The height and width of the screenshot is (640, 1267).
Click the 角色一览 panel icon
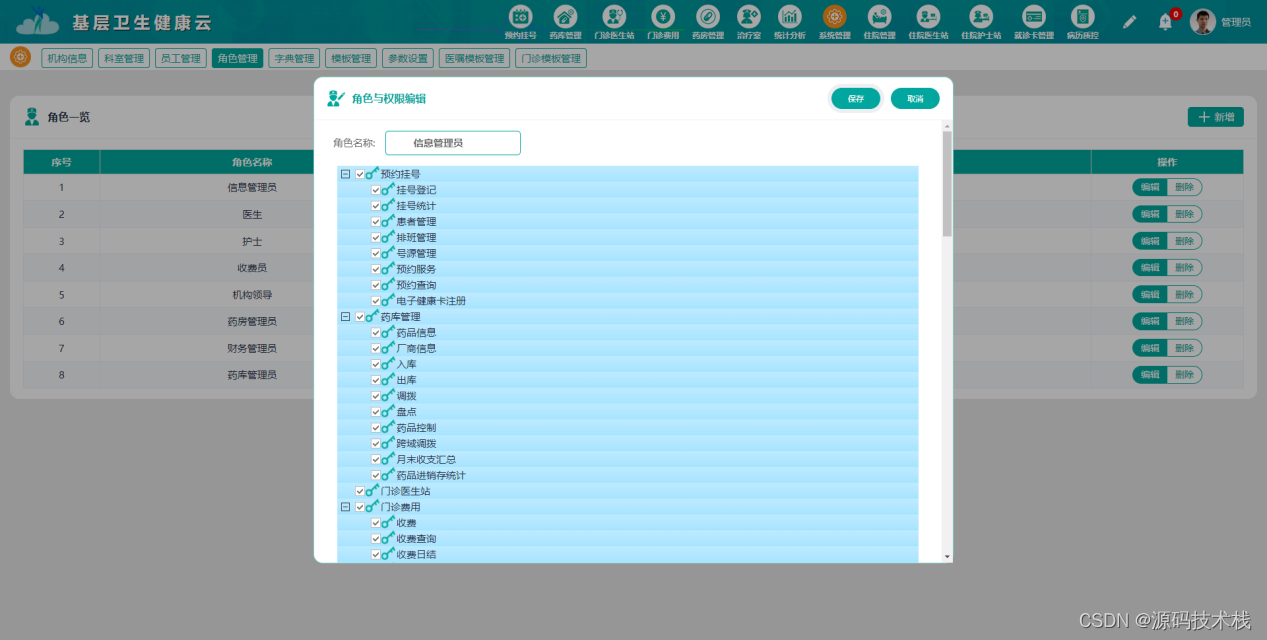tap(32, 116)
